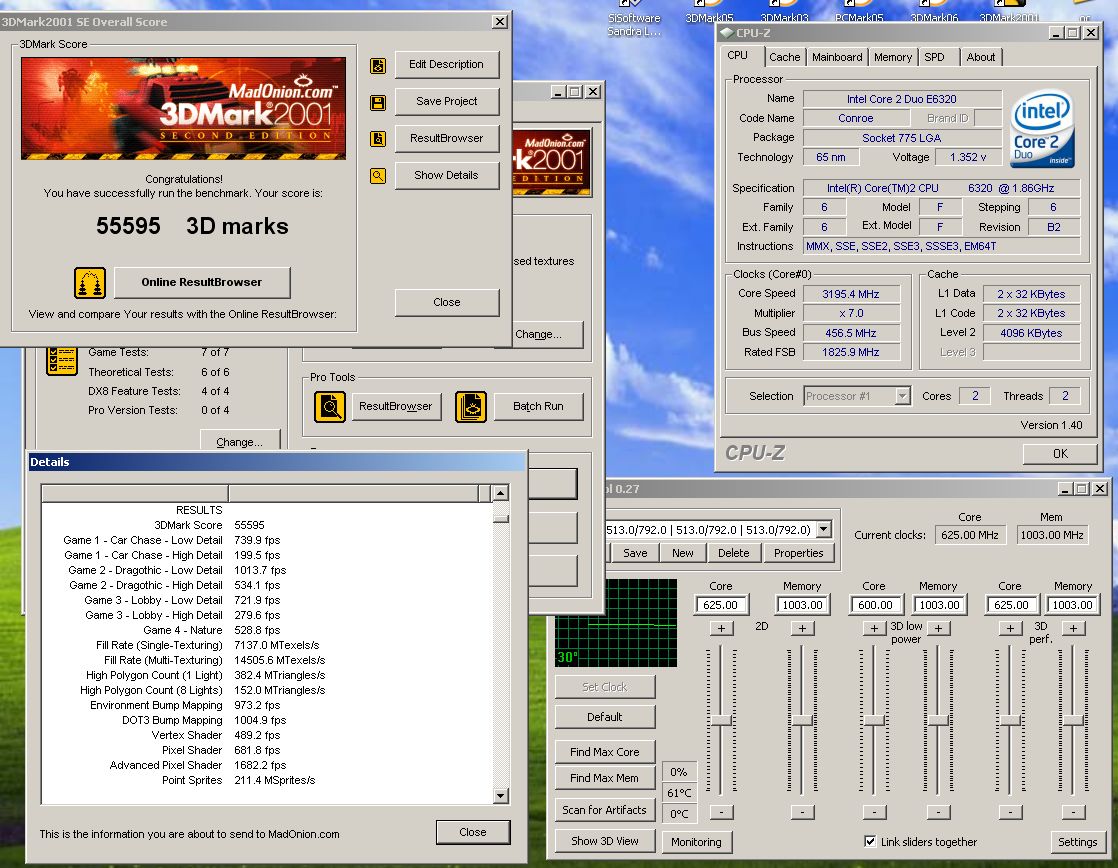Close the 3DMark score dialog via Close button
Viewport: 1118px width, 868px height.
pyautogui.click(x=446, y=302)
